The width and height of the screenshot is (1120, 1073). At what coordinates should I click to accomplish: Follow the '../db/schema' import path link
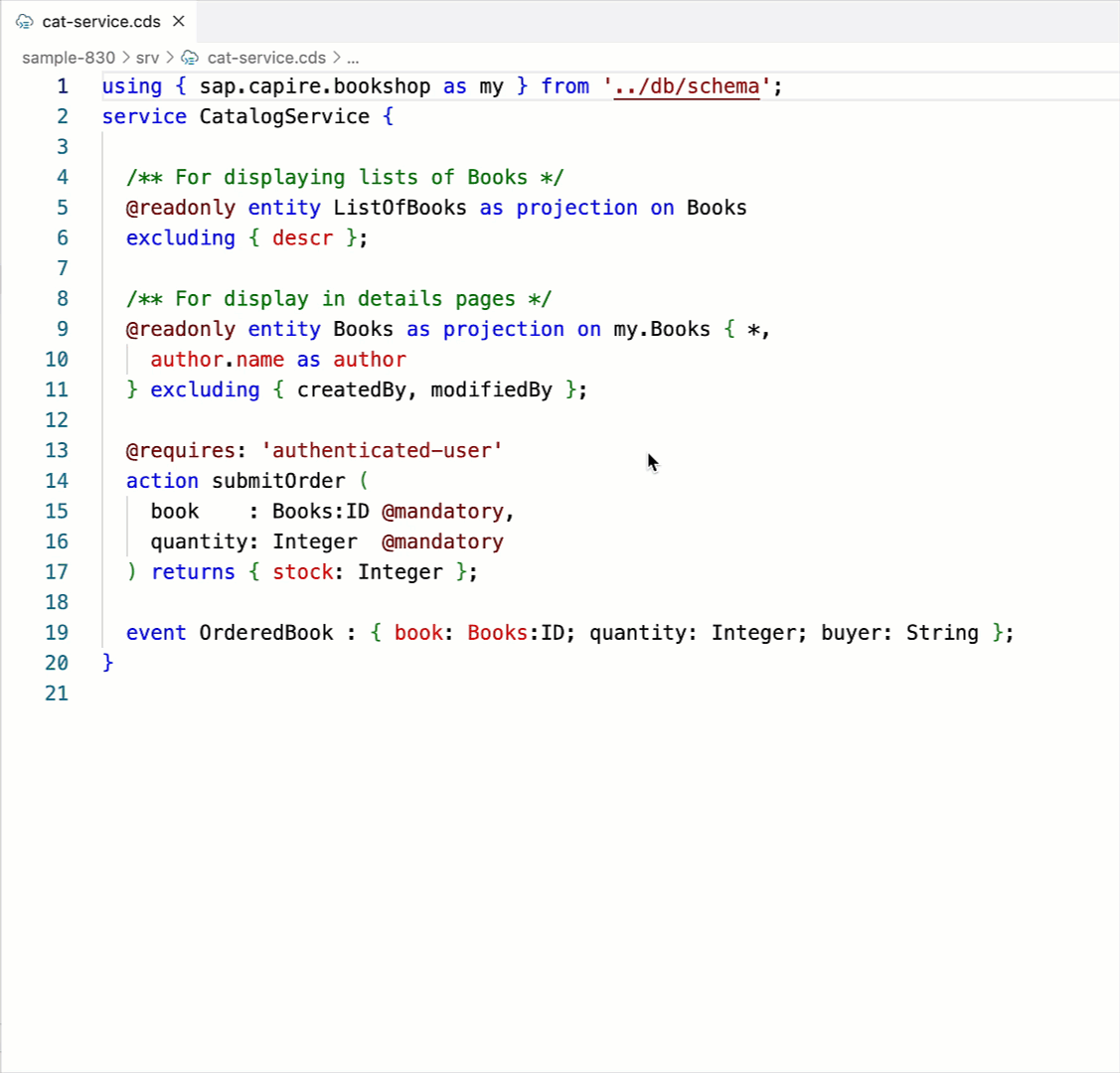pyautogui.click(x=687, y=86)
